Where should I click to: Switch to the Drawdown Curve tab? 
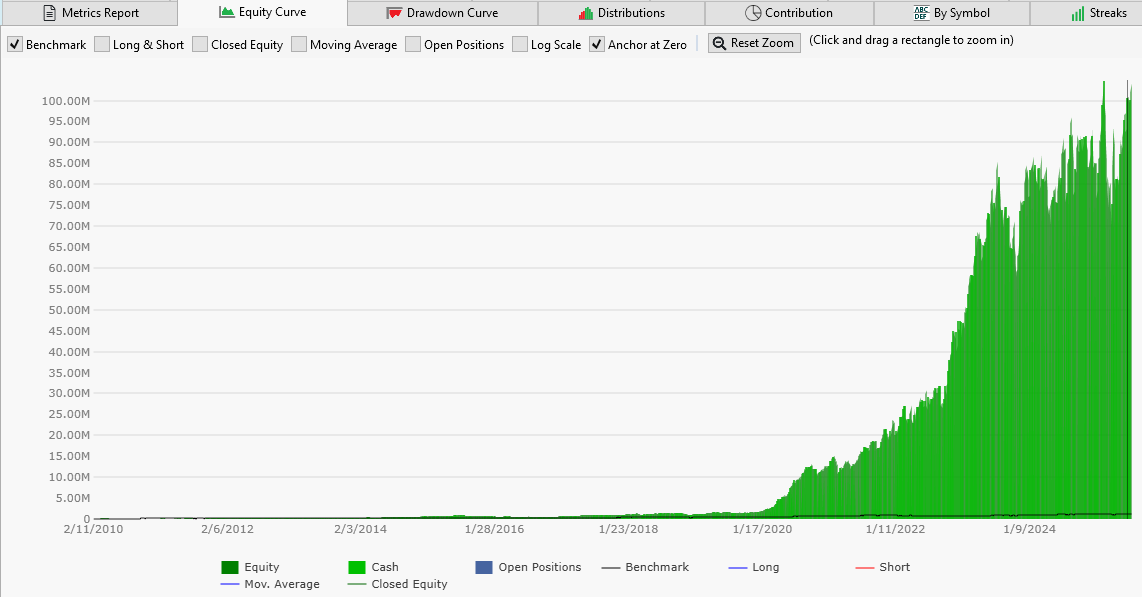443,13
